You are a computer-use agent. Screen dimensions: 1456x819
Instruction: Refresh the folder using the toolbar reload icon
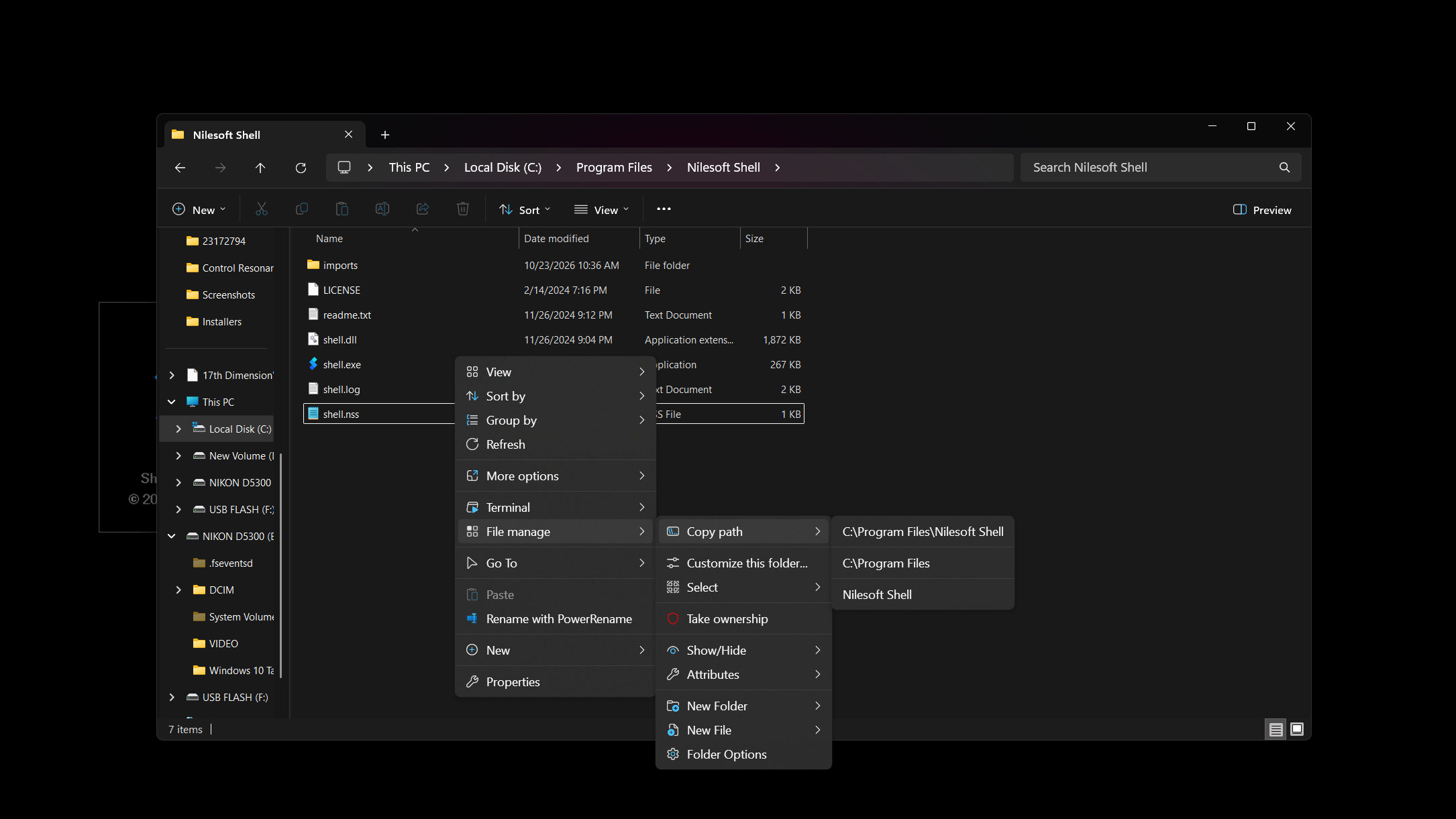(x=301, y=168)
